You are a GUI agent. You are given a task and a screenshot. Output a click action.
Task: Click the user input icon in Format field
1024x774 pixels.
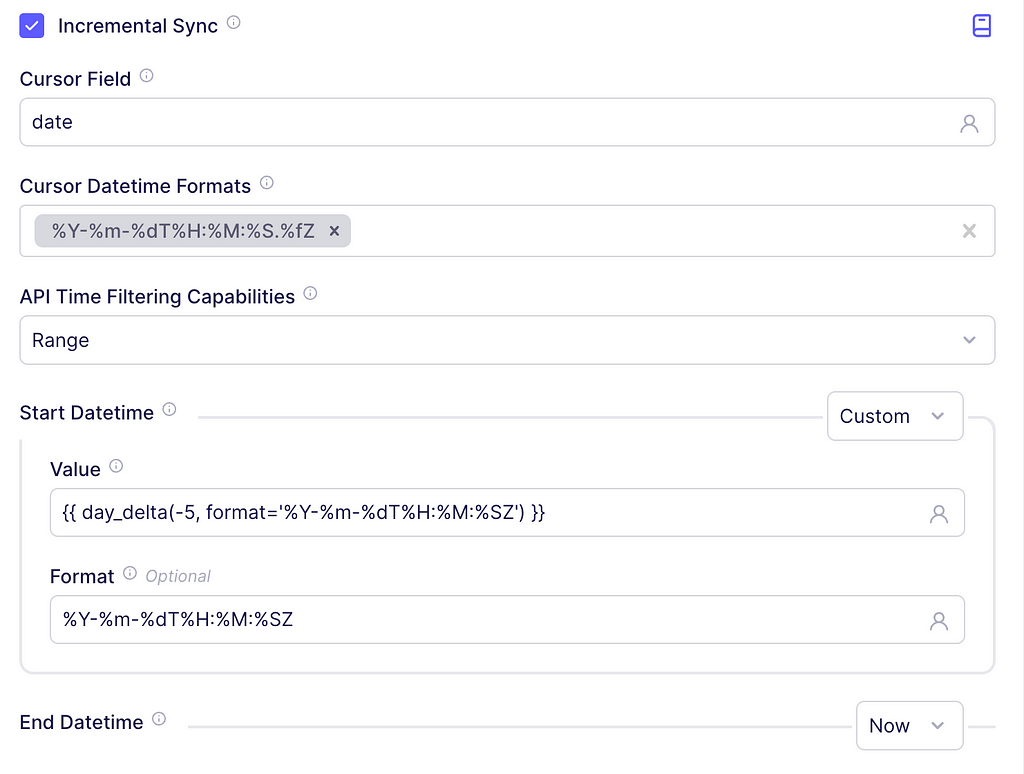click(x=938, y=620)
